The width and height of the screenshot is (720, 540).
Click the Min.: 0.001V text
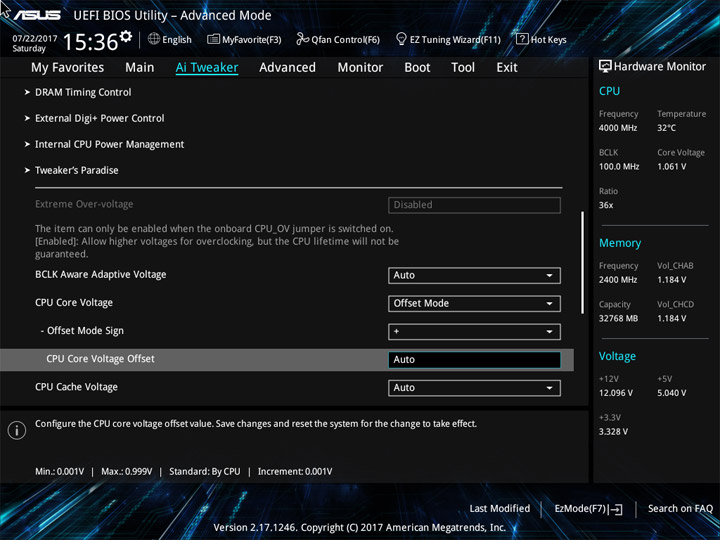coord(60,472)
